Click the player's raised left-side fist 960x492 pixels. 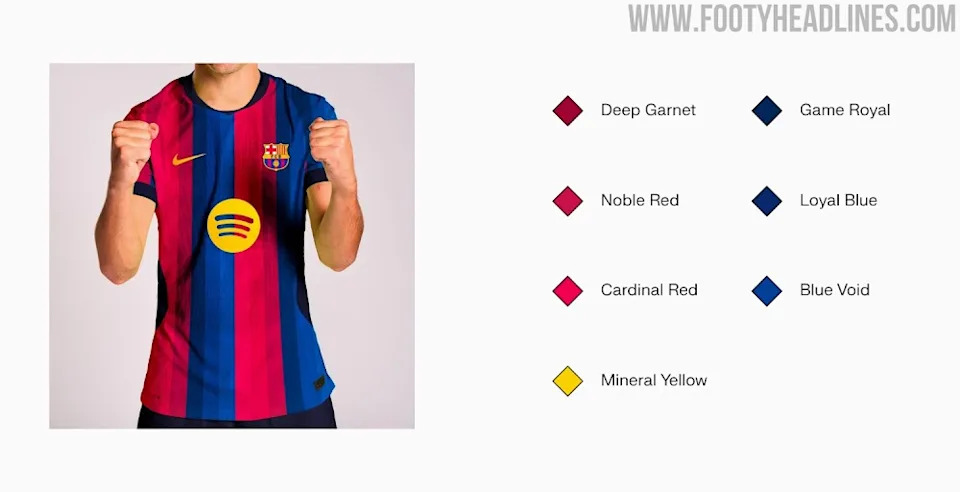pyautogui.click(x=133, y=145)
